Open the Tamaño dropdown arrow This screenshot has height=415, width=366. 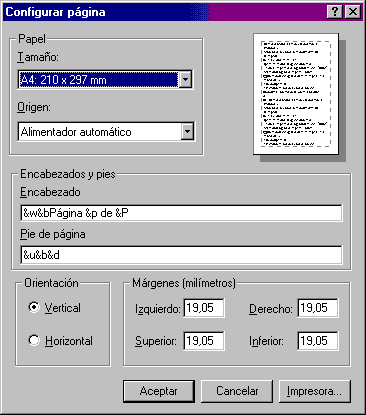pos(185,80)
